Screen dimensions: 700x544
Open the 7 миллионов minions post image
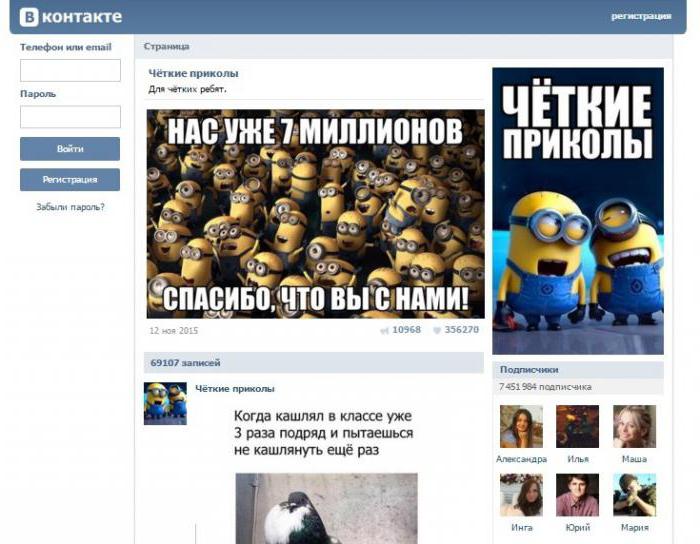tap(316, 214)
